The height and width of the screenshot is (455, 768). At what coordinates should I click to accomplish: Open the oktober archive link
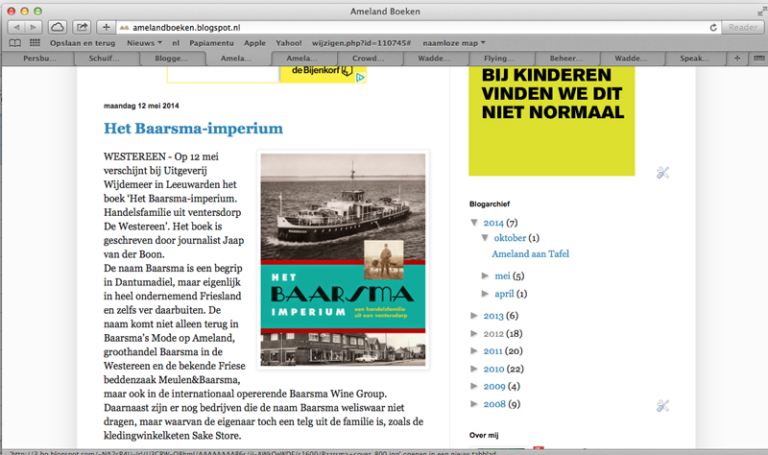510,238
